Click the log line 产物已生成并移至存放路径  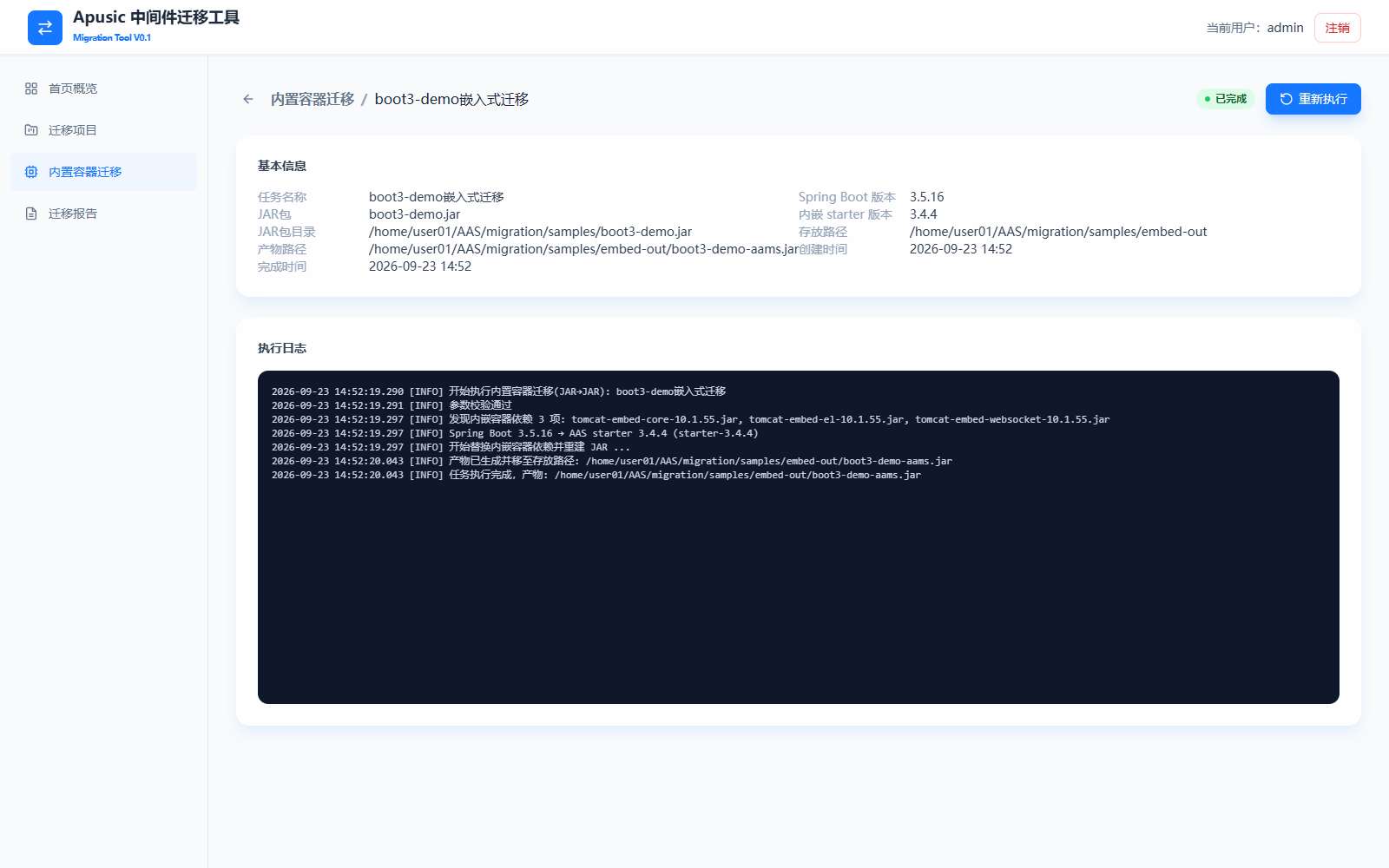coord(612,461)
